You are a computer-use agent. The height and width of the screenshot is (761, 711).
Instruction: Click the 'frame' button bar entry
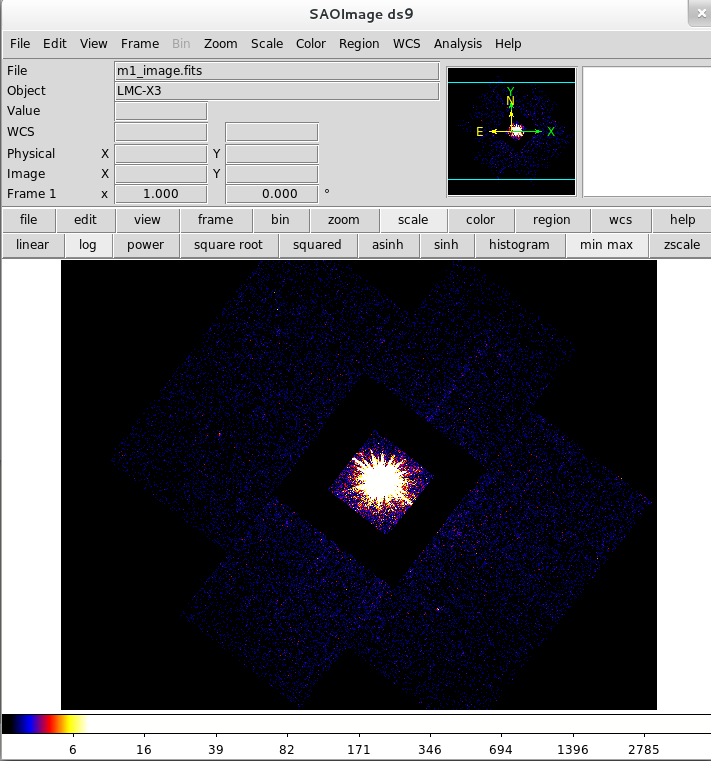(x=215, y=220)
